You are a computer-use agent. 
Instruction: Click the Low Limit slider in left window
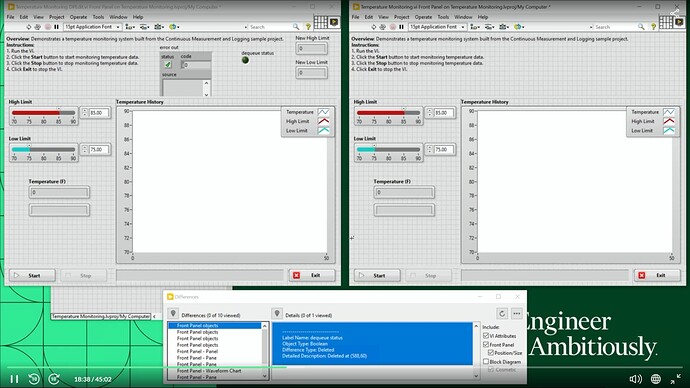point(44,149)
